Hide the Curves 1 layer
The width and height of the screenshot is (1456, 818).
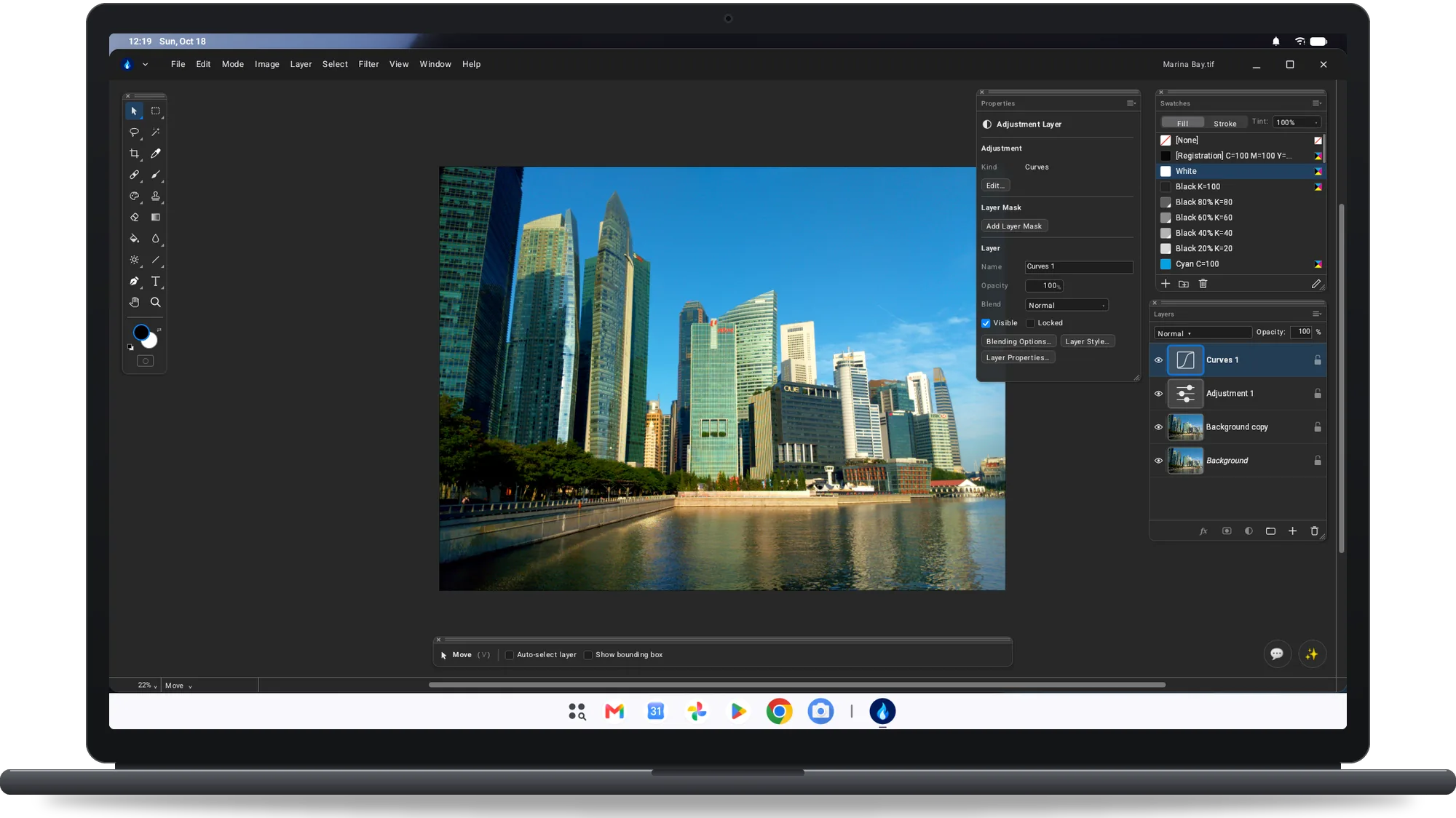pos(1158,360)
